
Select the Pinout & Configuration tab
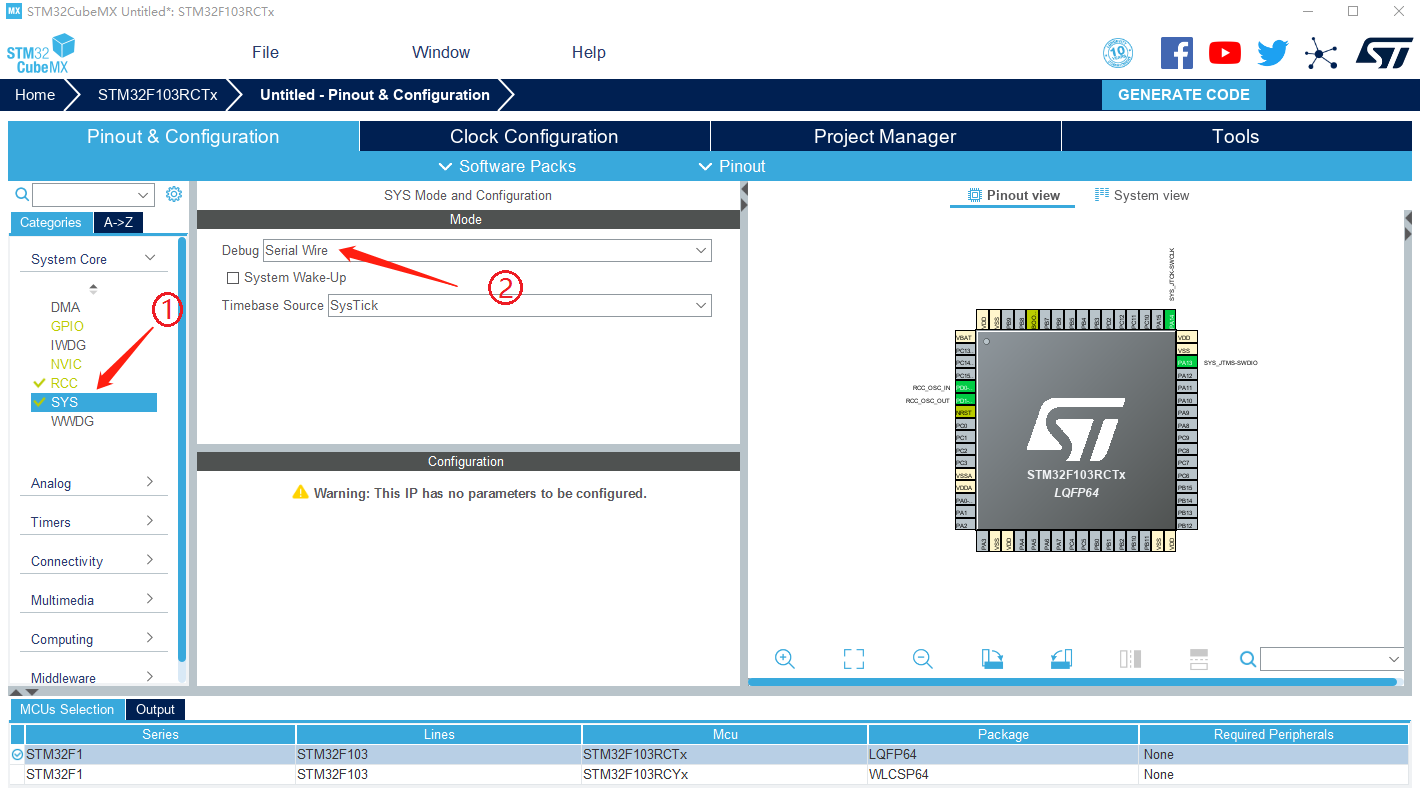183,137
